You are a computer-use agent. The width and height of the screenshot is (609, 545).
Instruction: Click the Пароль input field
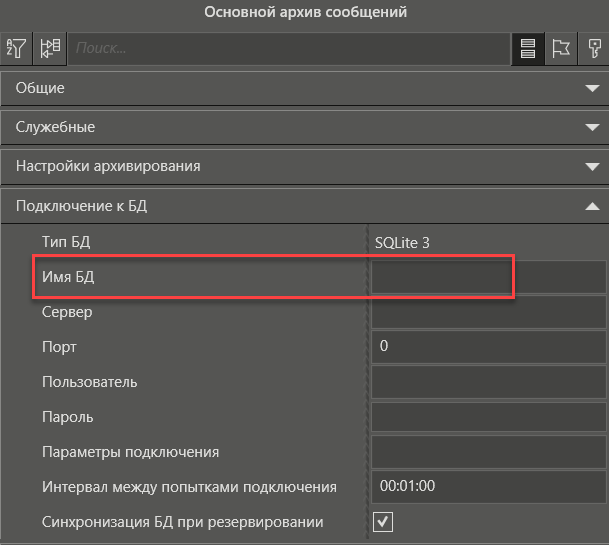[488, 417]
